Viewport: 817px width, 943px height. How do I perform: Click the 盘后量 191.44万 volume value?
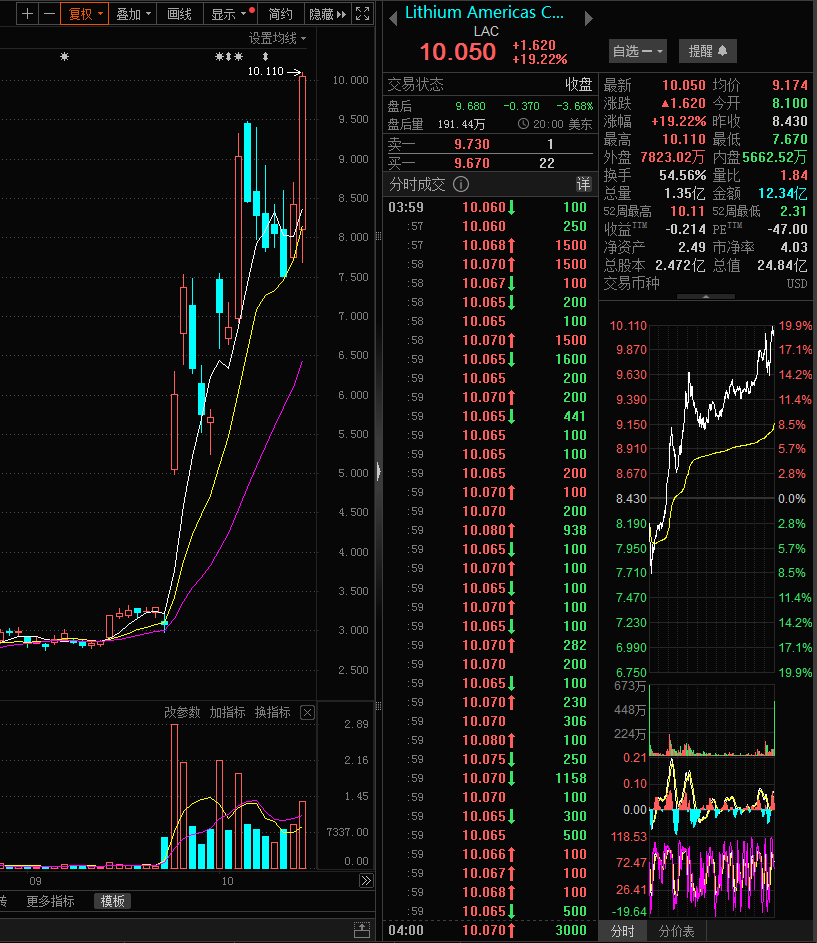click(461, 124)
